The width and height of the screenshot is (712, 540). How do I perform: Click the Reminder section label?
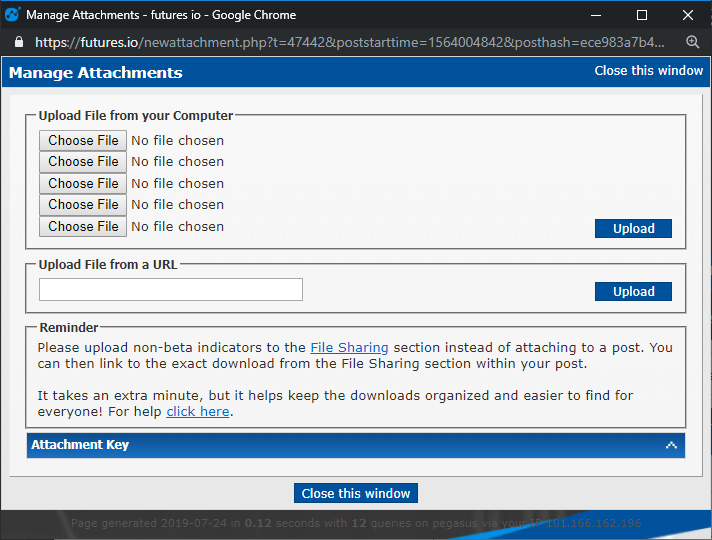pyautogui.click(x=69, y=327)
